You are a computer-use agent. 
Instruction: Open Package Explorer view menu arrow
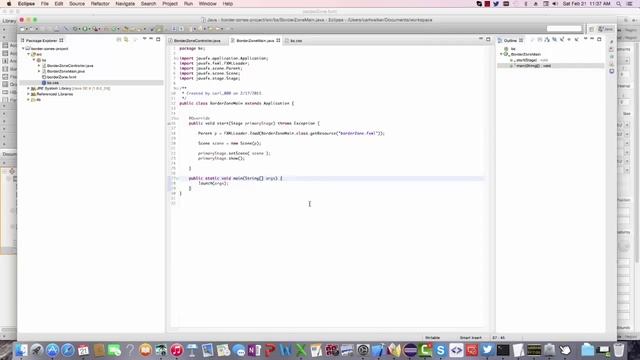[144, 39]
